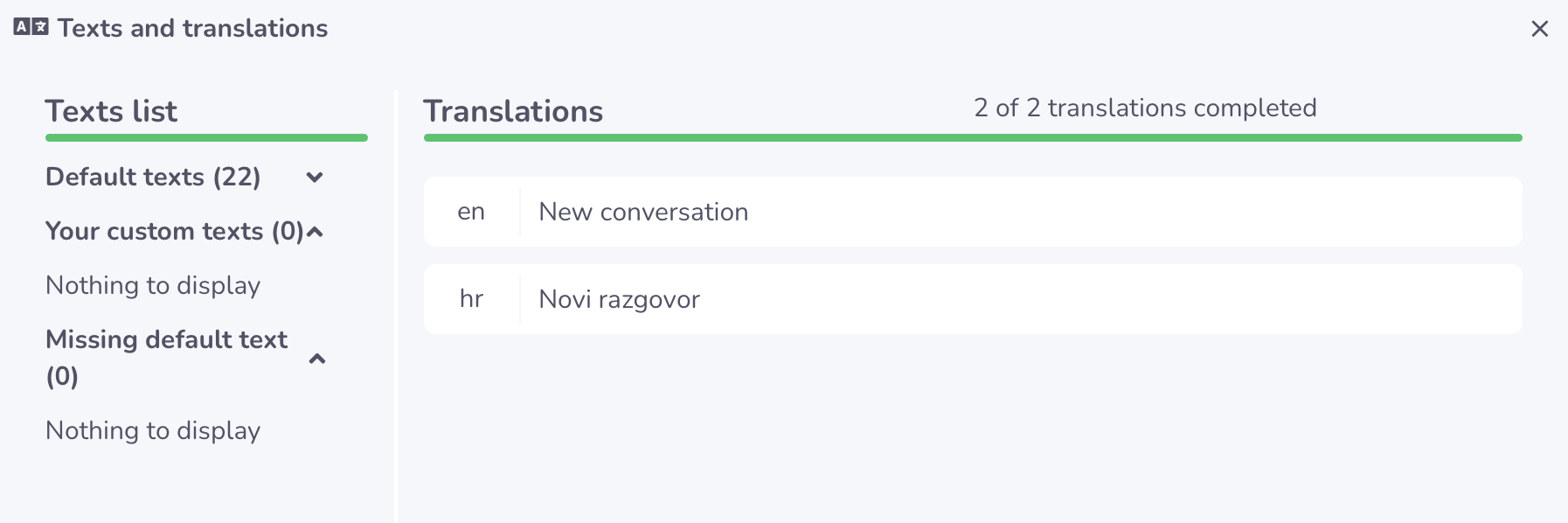1568x523 pixels.
Task: Edit the English translation New conversation field
Action: click(1018, 212)
